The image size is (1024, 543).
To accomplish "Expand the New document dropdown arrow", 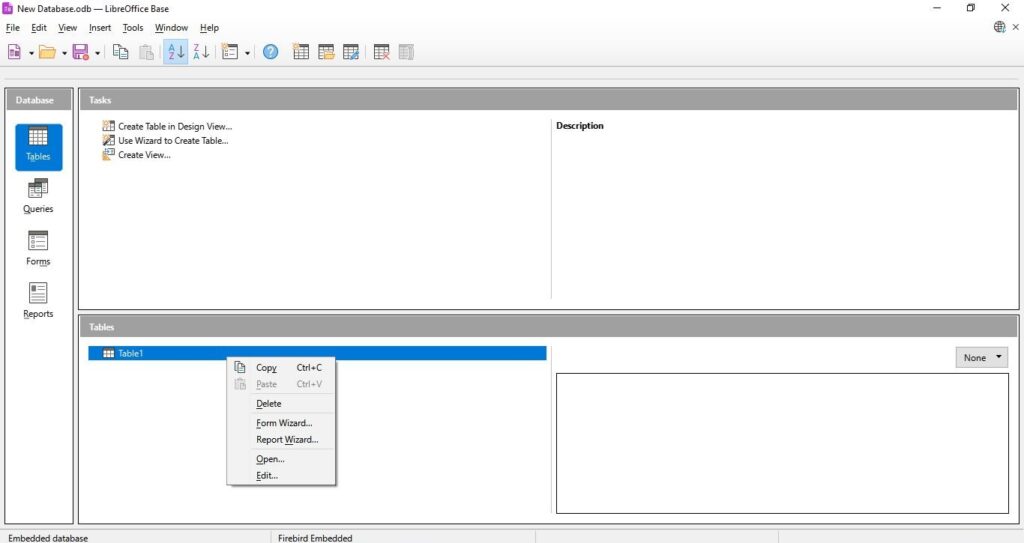I will [x=31, y=53].
